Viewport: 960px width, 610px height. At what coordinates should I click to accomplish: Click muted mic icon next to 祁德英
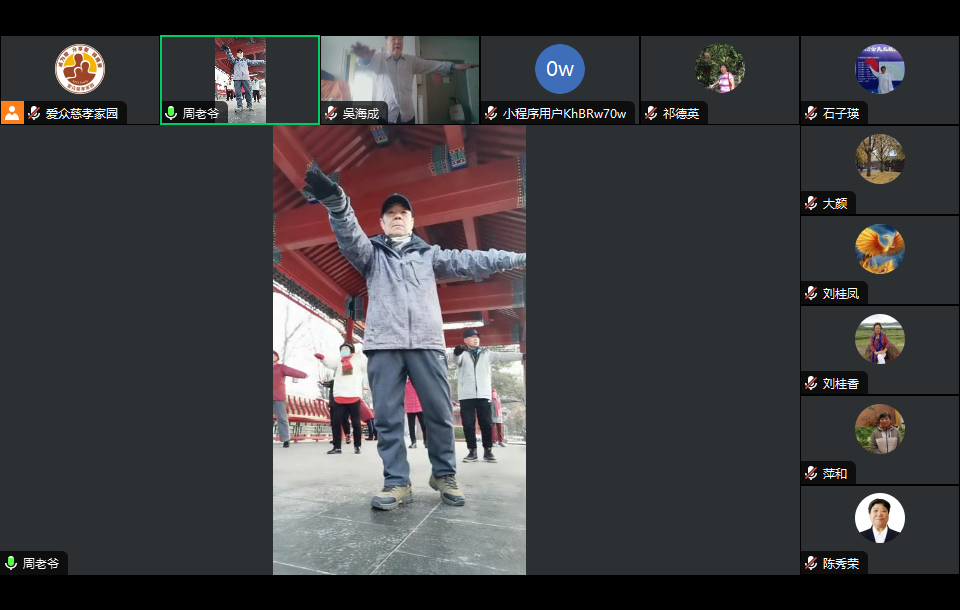(x=651, y=114)
